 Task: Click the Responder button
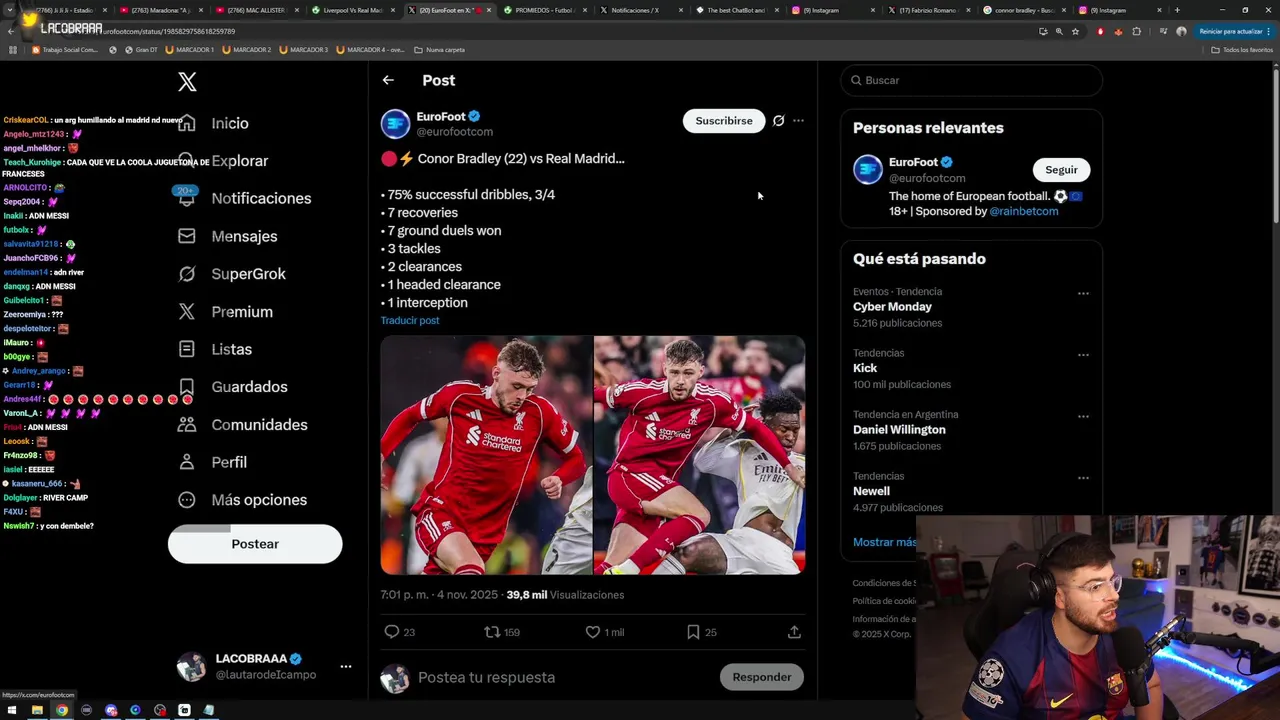click(761, 677)
